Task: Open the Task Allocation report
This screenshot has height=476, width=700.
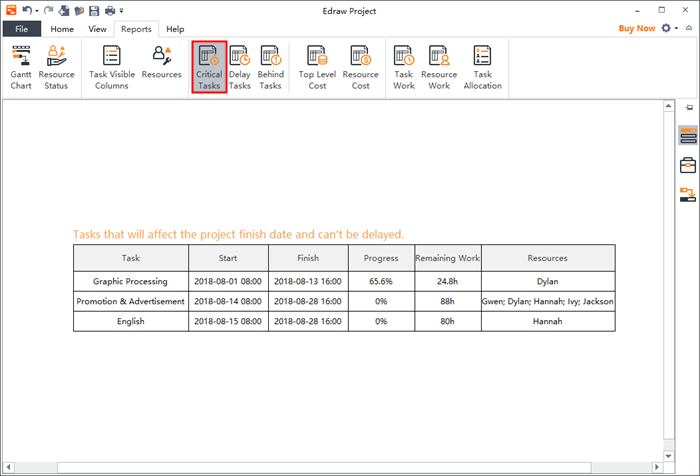Action: click(482, 67)
